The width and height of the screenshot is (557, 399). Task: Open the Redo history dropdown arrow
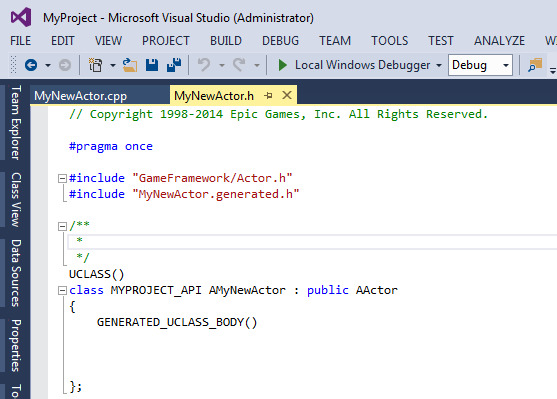pyautogui.click(x=256, y=65)
